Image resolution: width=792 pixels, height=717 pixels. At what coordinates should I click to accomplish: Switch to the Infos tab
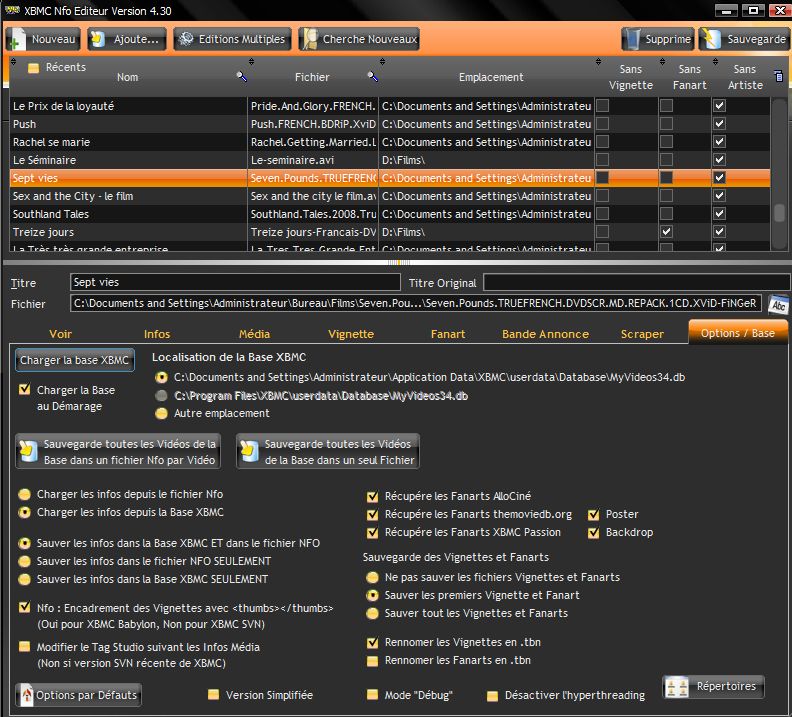click(157, 334)
